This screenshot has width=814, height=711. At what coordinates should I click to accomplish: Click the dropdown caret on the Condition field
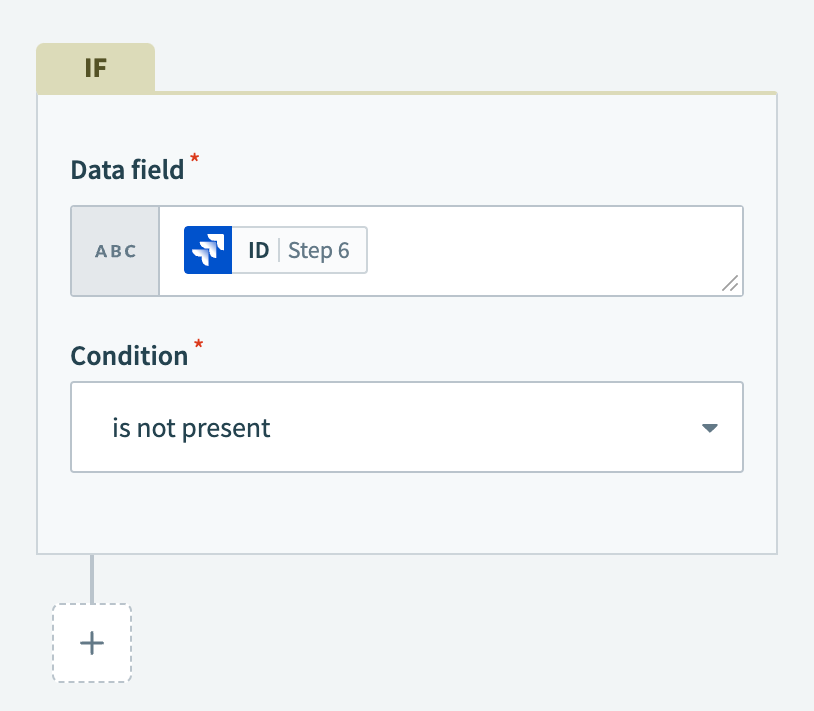click(x=709, y=427)
